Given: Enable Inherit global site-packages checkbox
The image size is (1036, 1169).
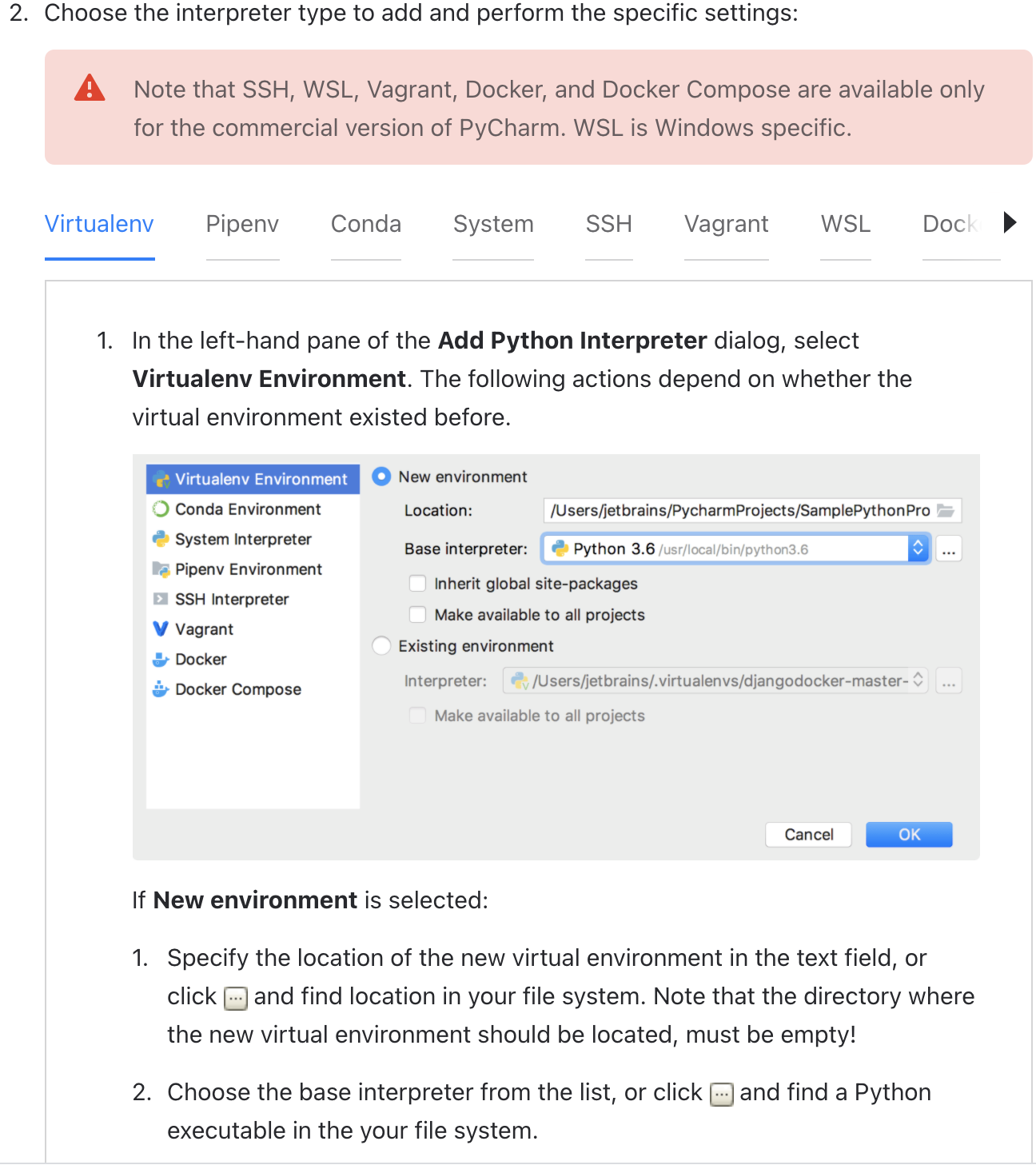Looking at the screenshot, I should (417, 584).
